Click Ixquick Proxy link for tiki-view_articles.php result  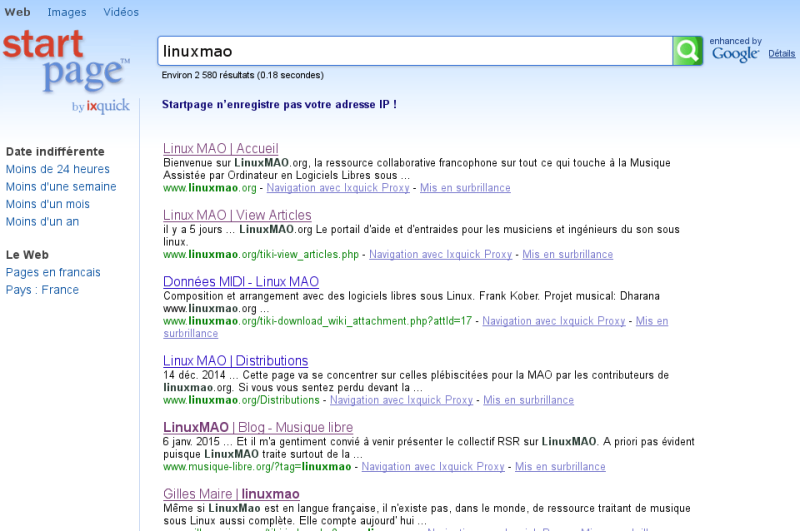(x=440, y=254)
